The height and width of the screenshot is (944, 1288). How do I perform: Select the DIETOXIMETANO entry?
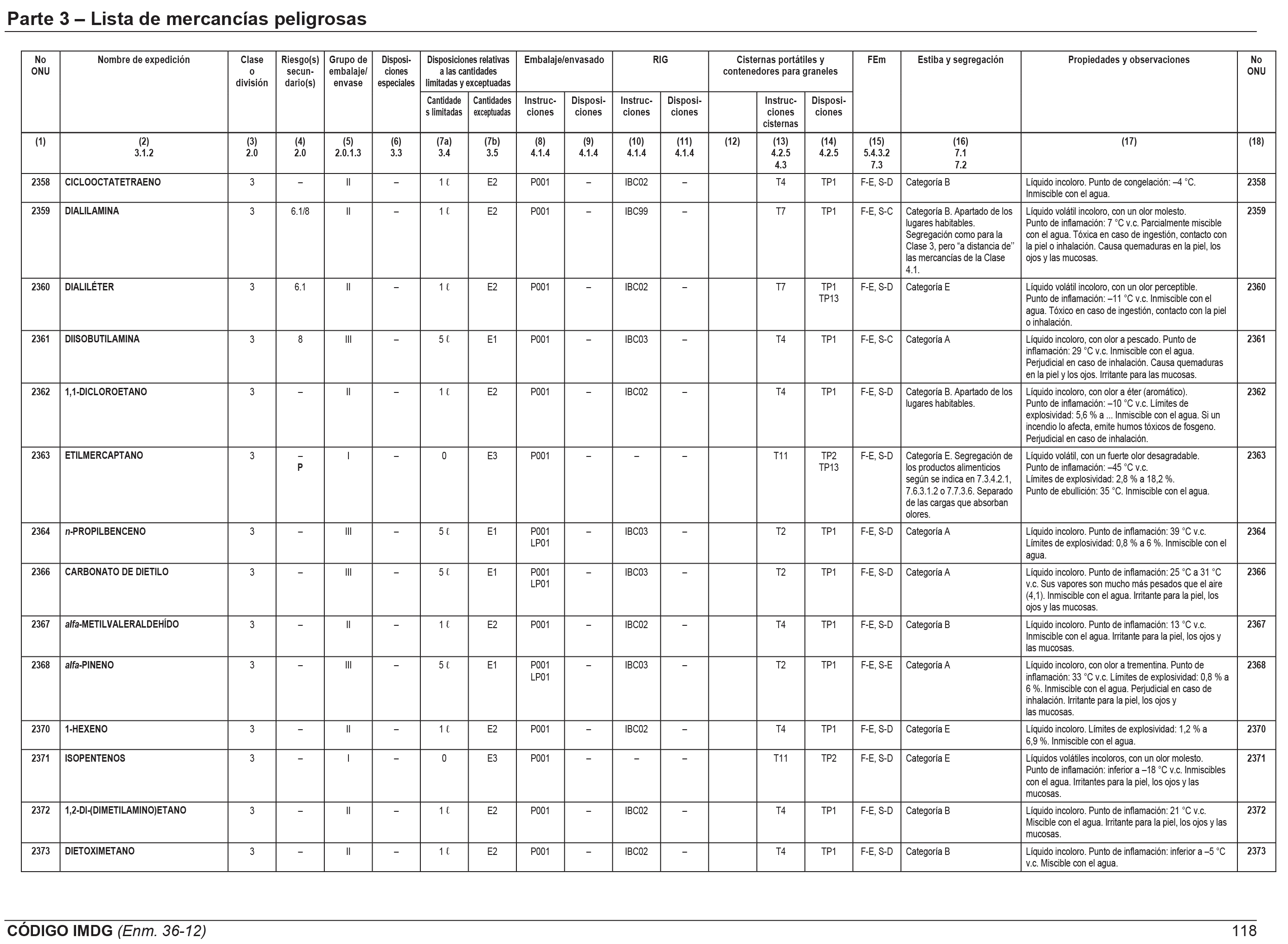[99, 851]
